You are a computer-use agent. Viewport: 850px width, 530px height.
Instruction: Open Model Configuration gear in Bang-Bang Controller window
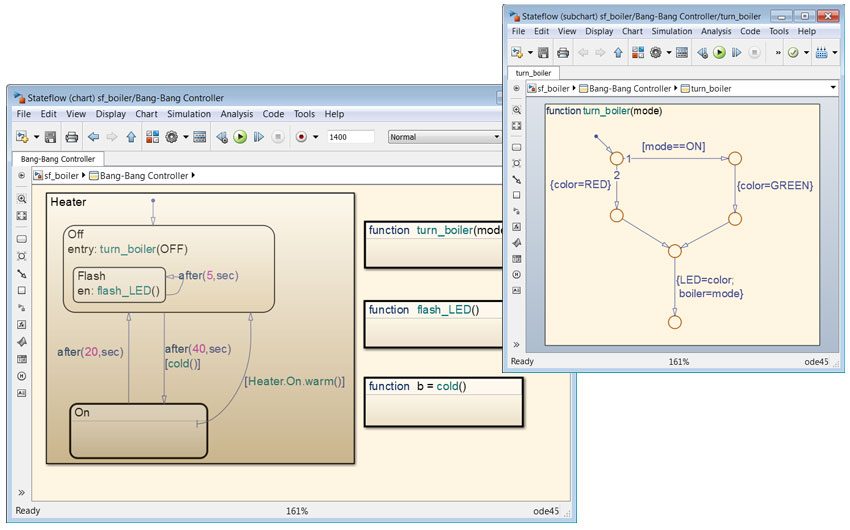coord(172,137)
